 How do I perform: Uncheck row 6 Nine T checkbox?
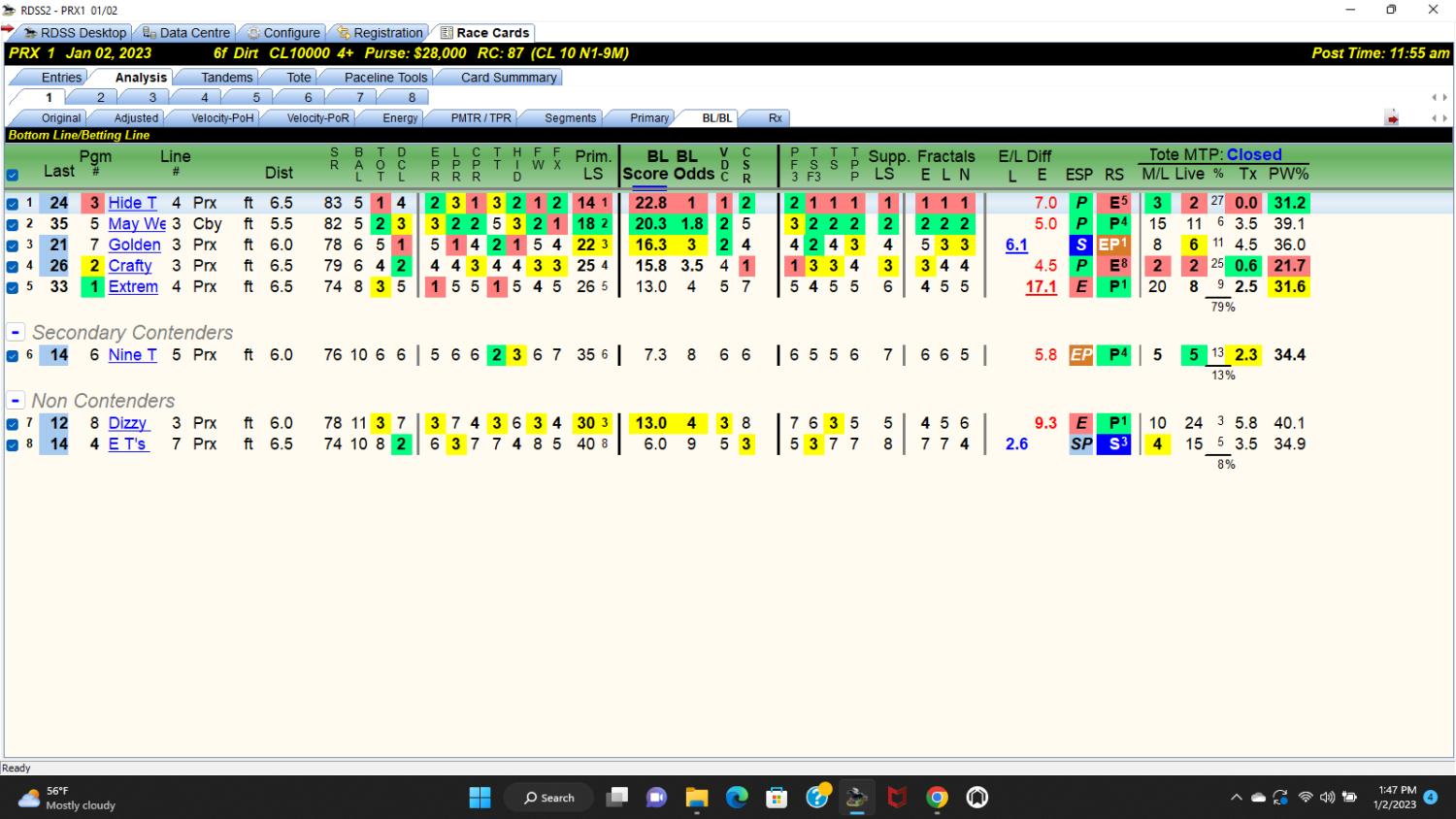(13, 356)
